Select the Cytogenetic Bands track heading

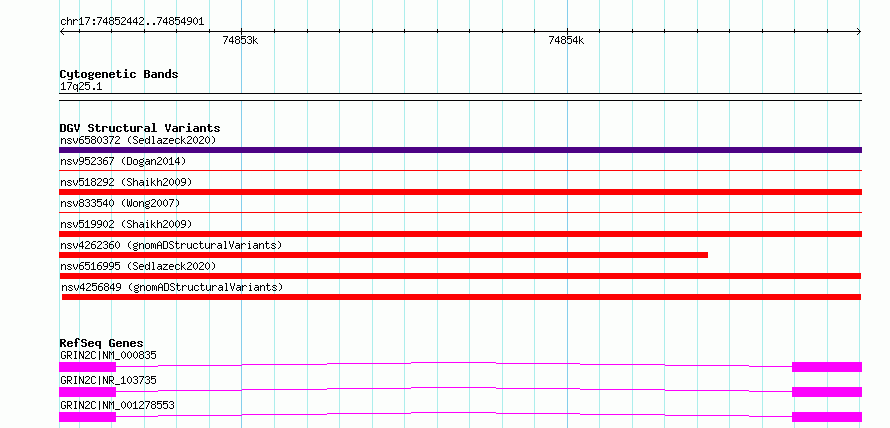point(119,74)
